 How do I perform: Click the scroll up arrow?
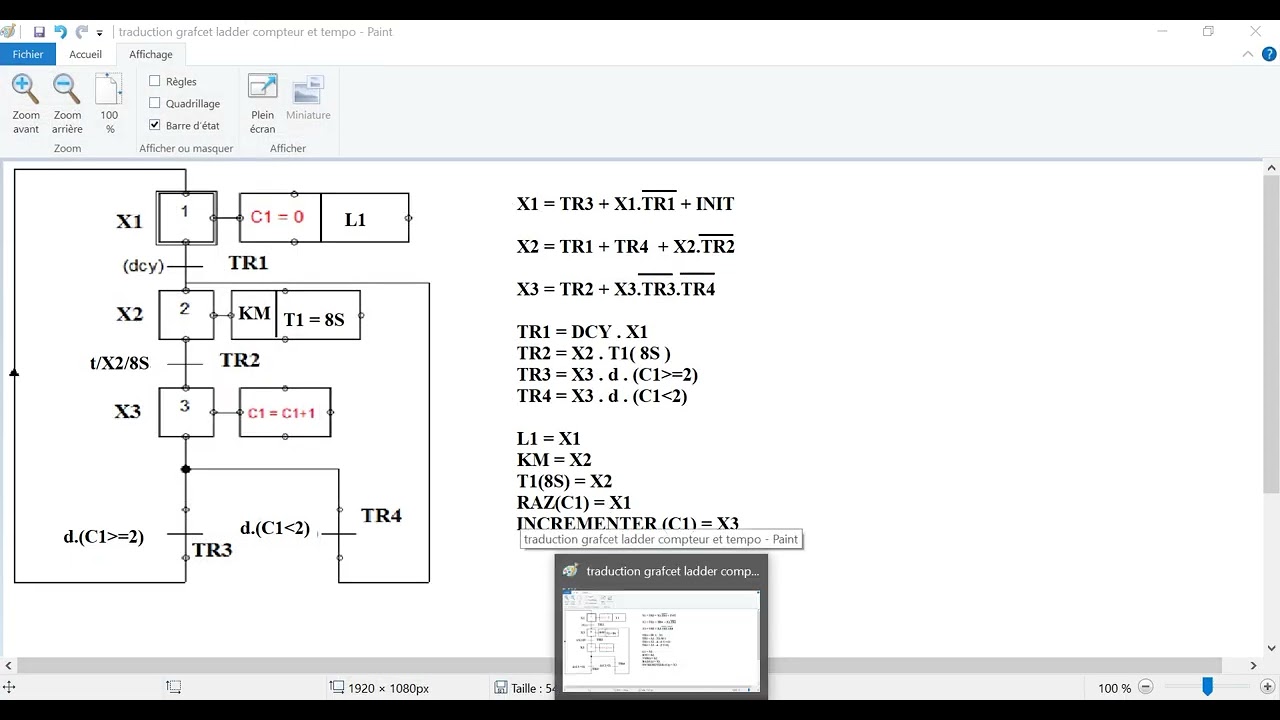(1271, 167)
